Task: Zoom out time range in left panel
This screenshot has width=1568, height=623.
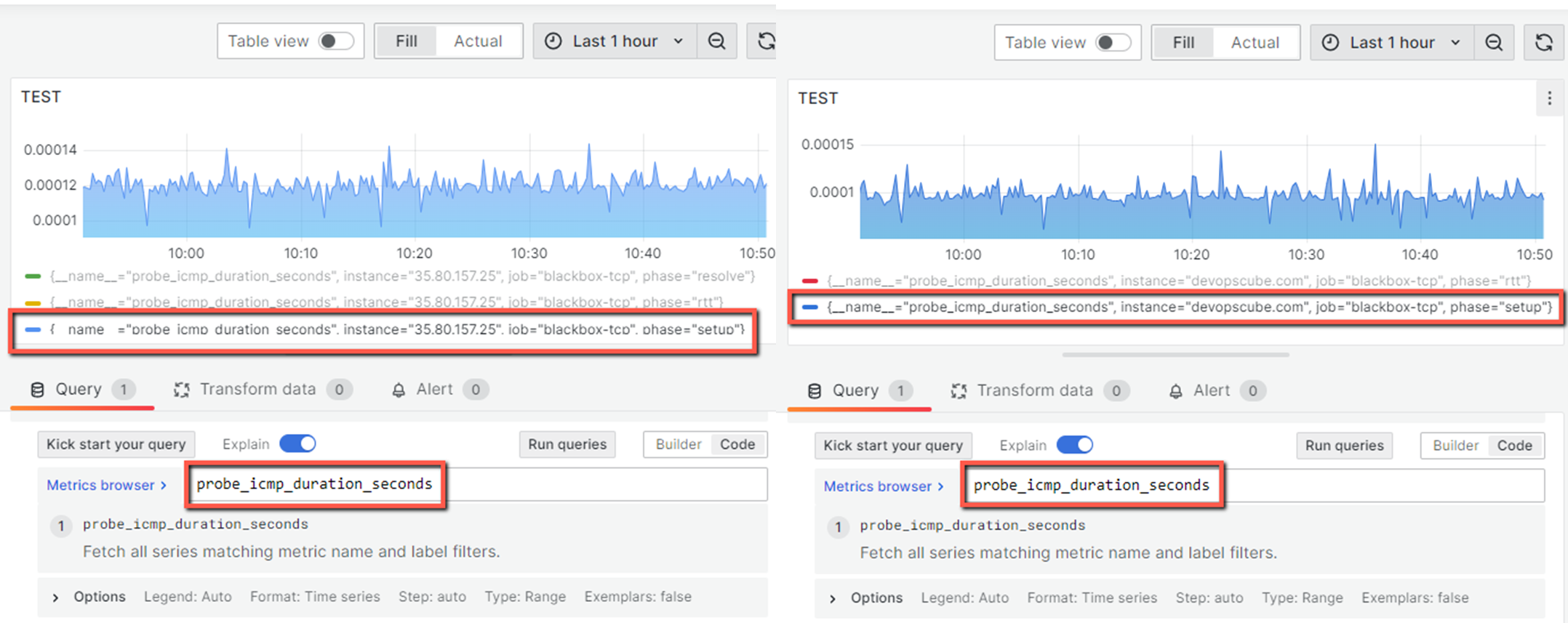Action: pos(716,41)
